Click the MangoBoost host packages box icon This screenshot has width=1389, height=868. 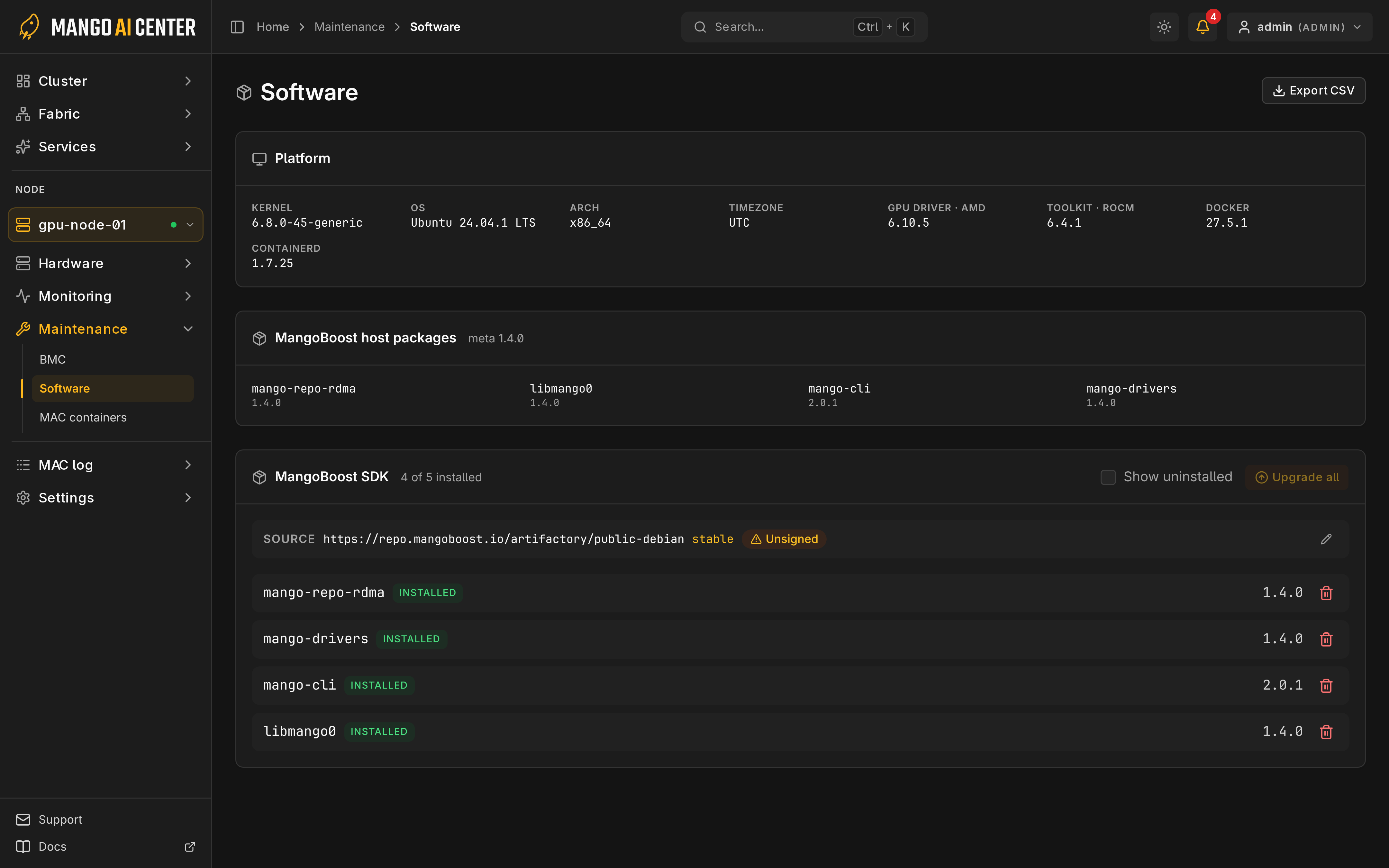tap(259, 339)
